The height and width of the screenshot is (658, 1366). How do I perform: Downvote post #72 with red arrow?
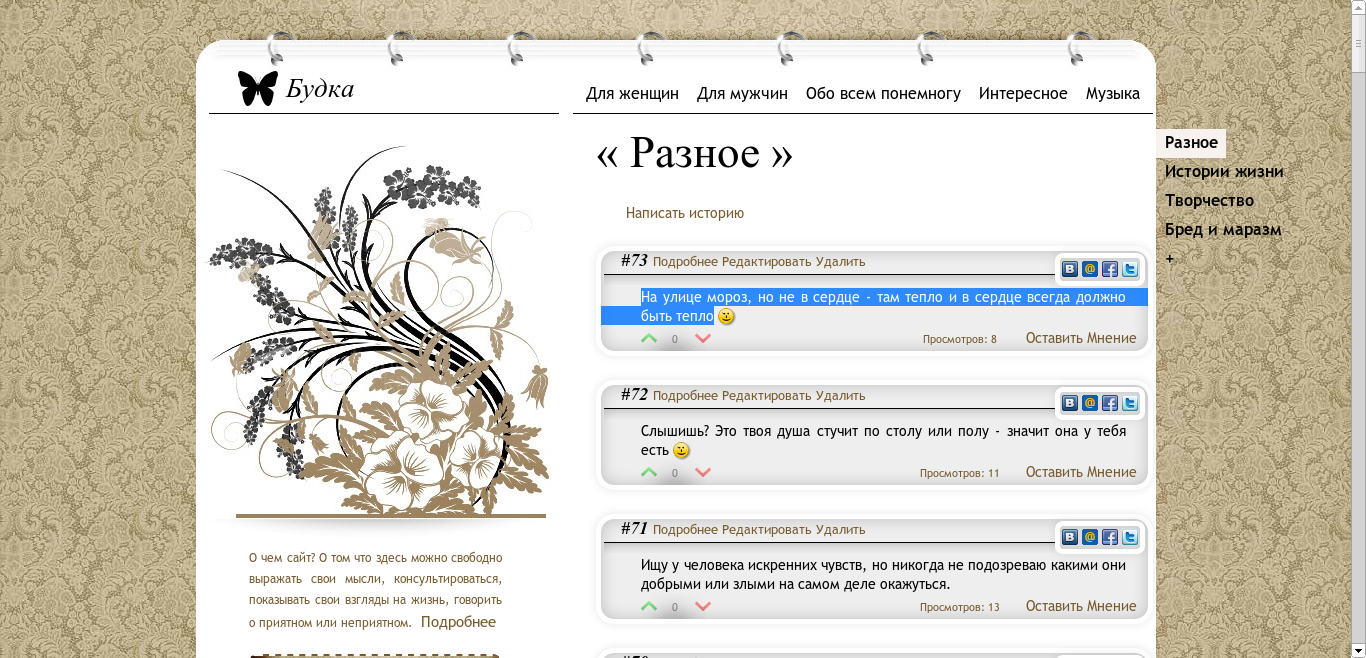click(x=703, y=473)
